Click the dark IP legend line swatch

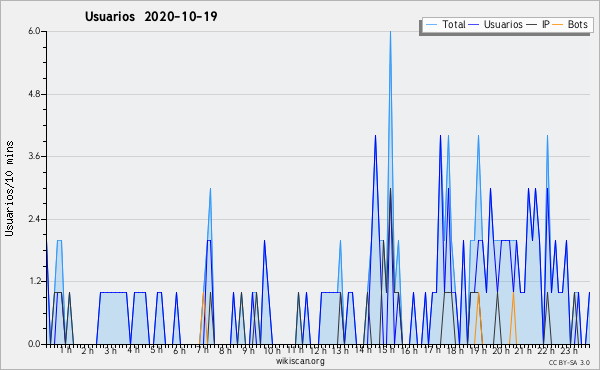click(532, 24)
